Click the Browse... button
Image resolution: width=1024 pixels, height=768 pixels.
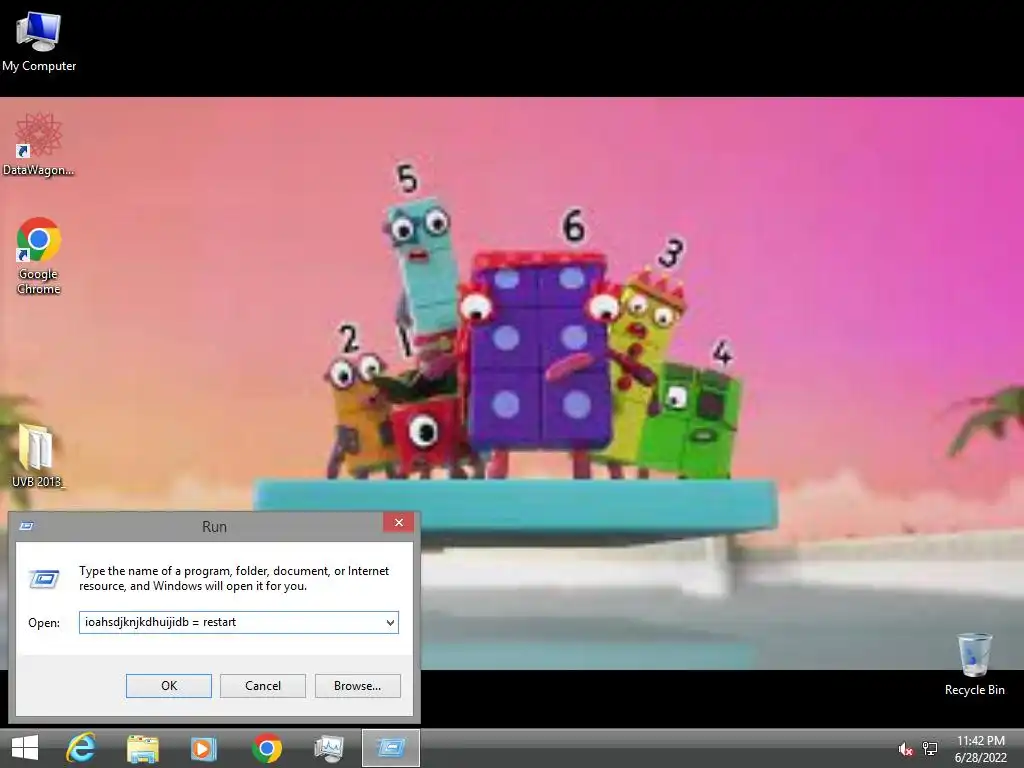click(357, 686)
